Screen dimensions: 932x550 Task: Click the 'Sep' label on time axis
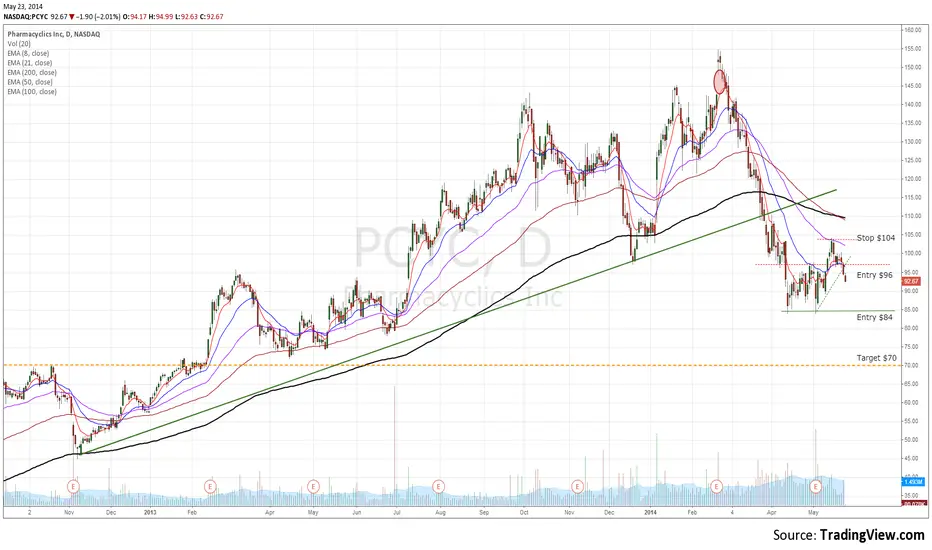coord(484,512)
